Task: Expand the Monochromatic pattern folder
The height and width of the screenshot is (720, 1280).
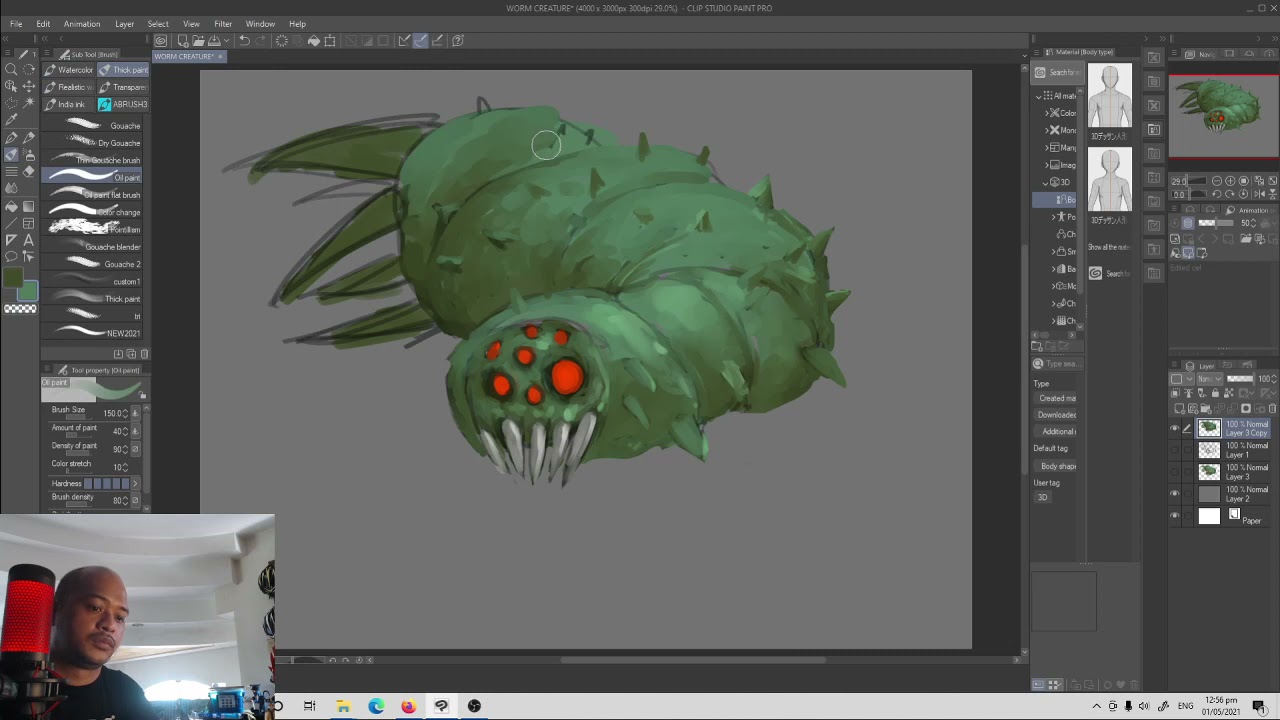Action: click(1047, 130)
